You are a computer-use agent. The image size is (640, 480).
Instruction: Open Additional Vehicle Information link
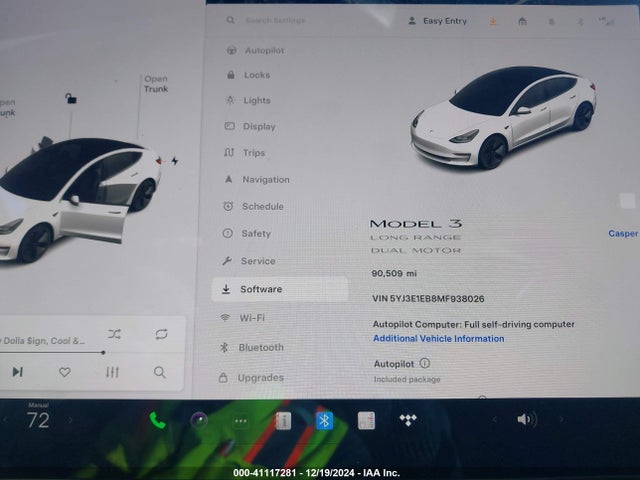coord(439,339)
